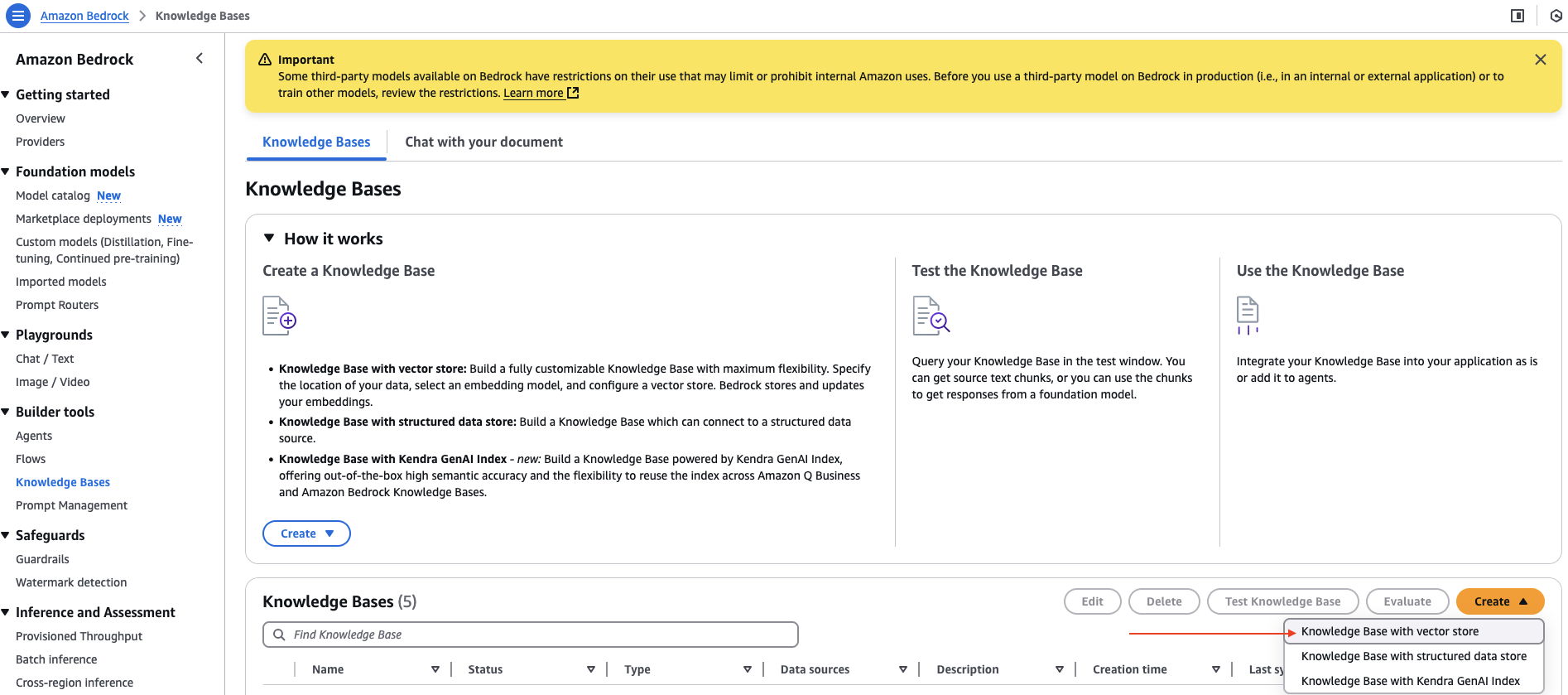Screen dimensions: 1568x695
Task: Sort by the Name column arrow
Action: tap(435, 669)
